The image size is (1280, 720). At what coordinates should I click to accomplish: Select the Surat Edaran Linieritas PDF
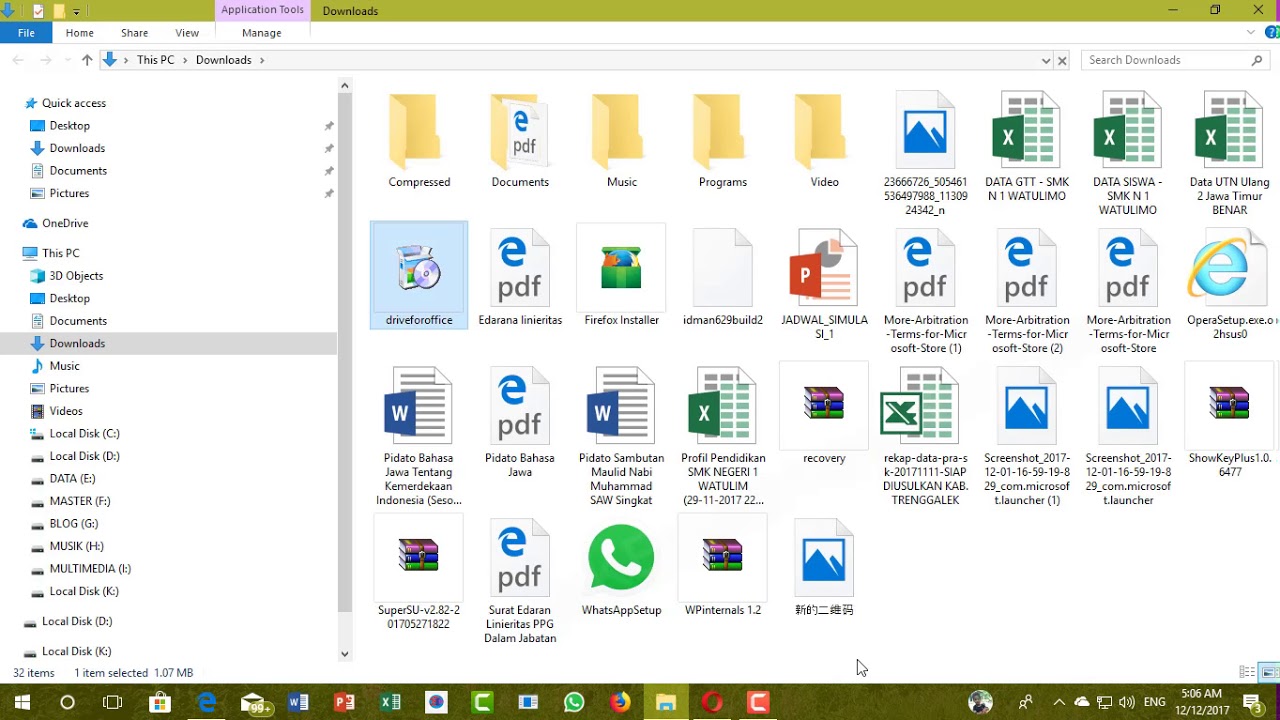tap(520, 581)
